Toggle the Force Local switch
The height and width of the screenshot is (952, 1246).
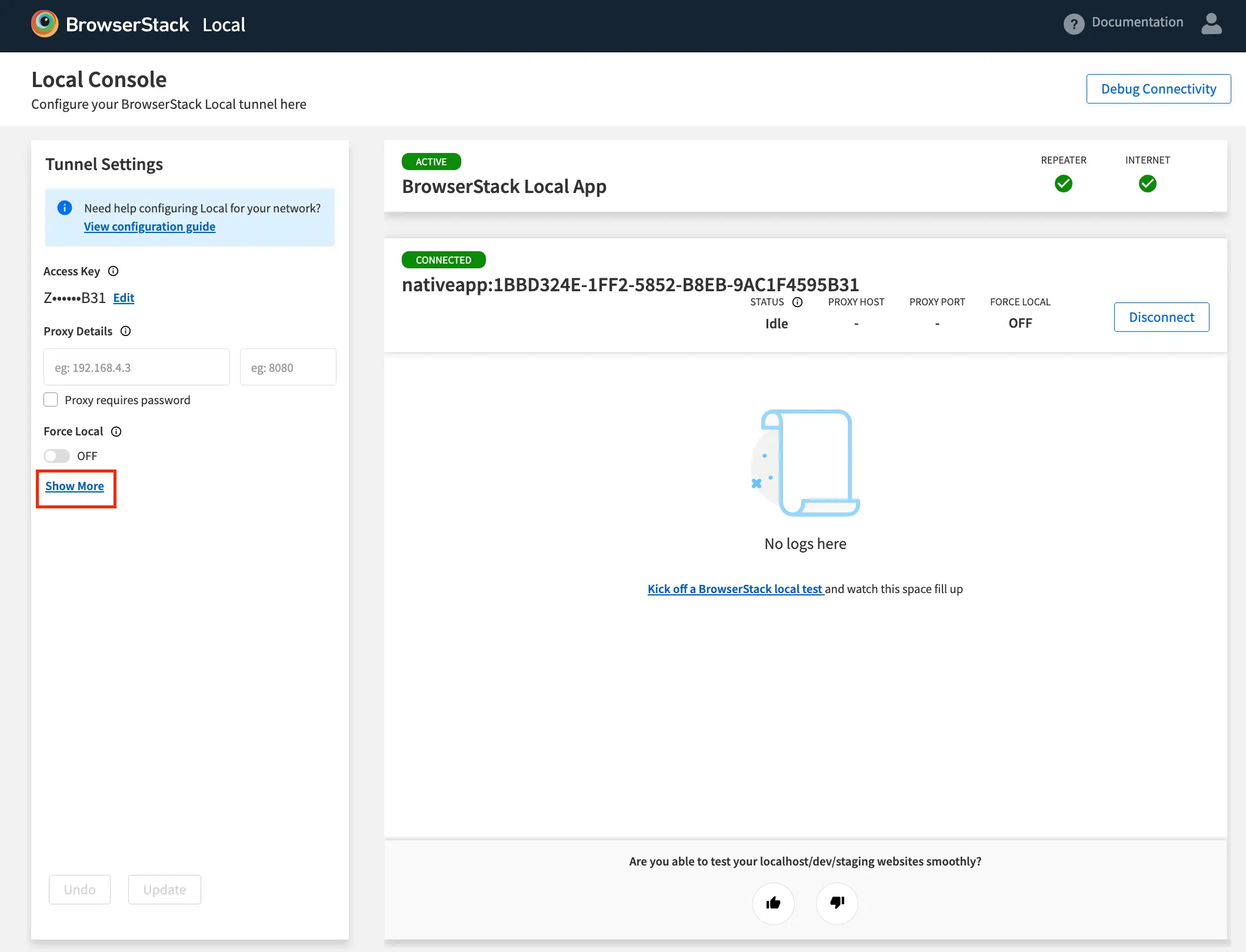[57, 457]
